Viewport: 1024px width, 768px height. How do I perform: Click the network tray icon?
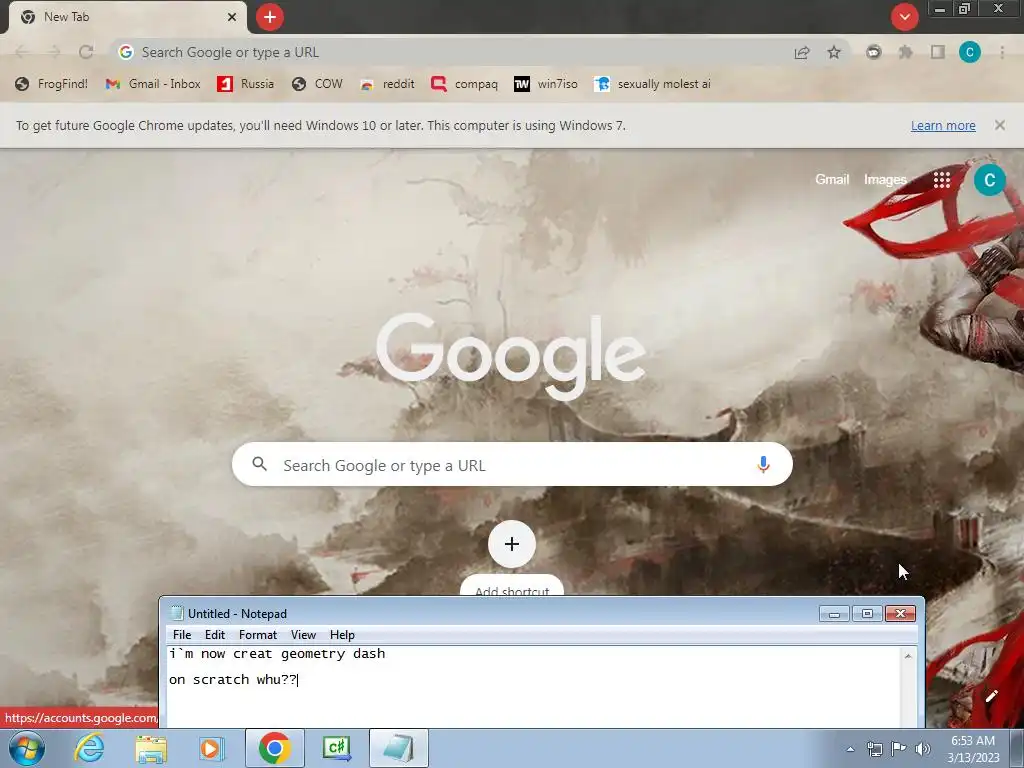point(874,749)
